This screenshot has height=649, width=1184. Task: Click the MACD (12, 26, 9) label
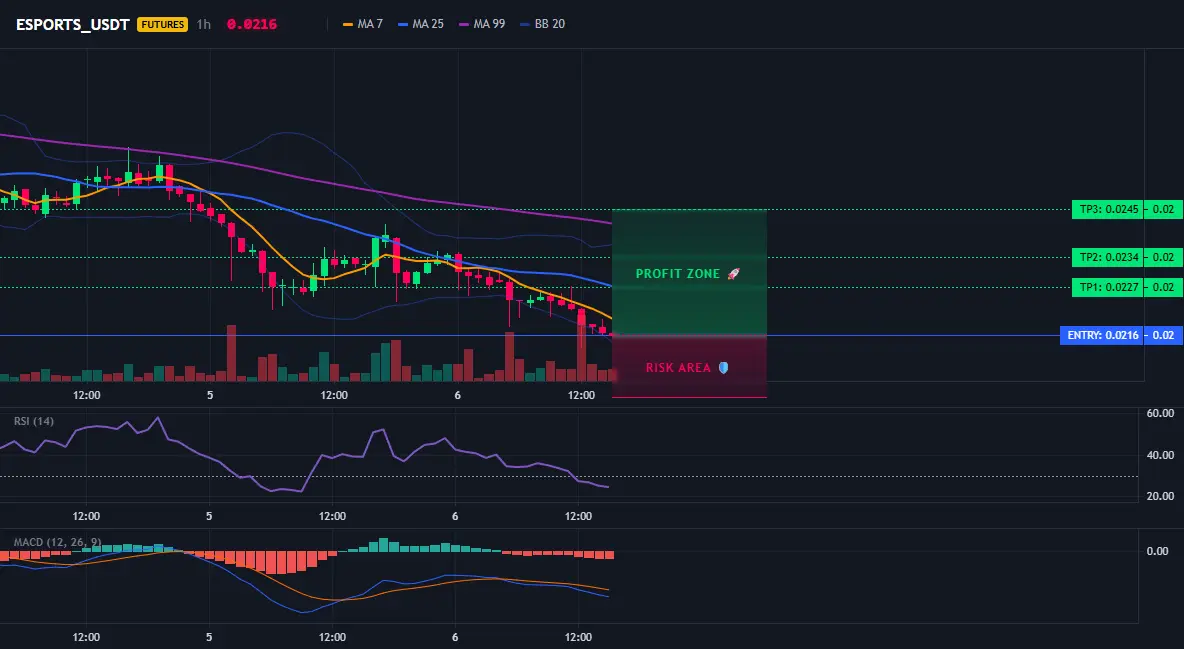[x=57, y=542]
